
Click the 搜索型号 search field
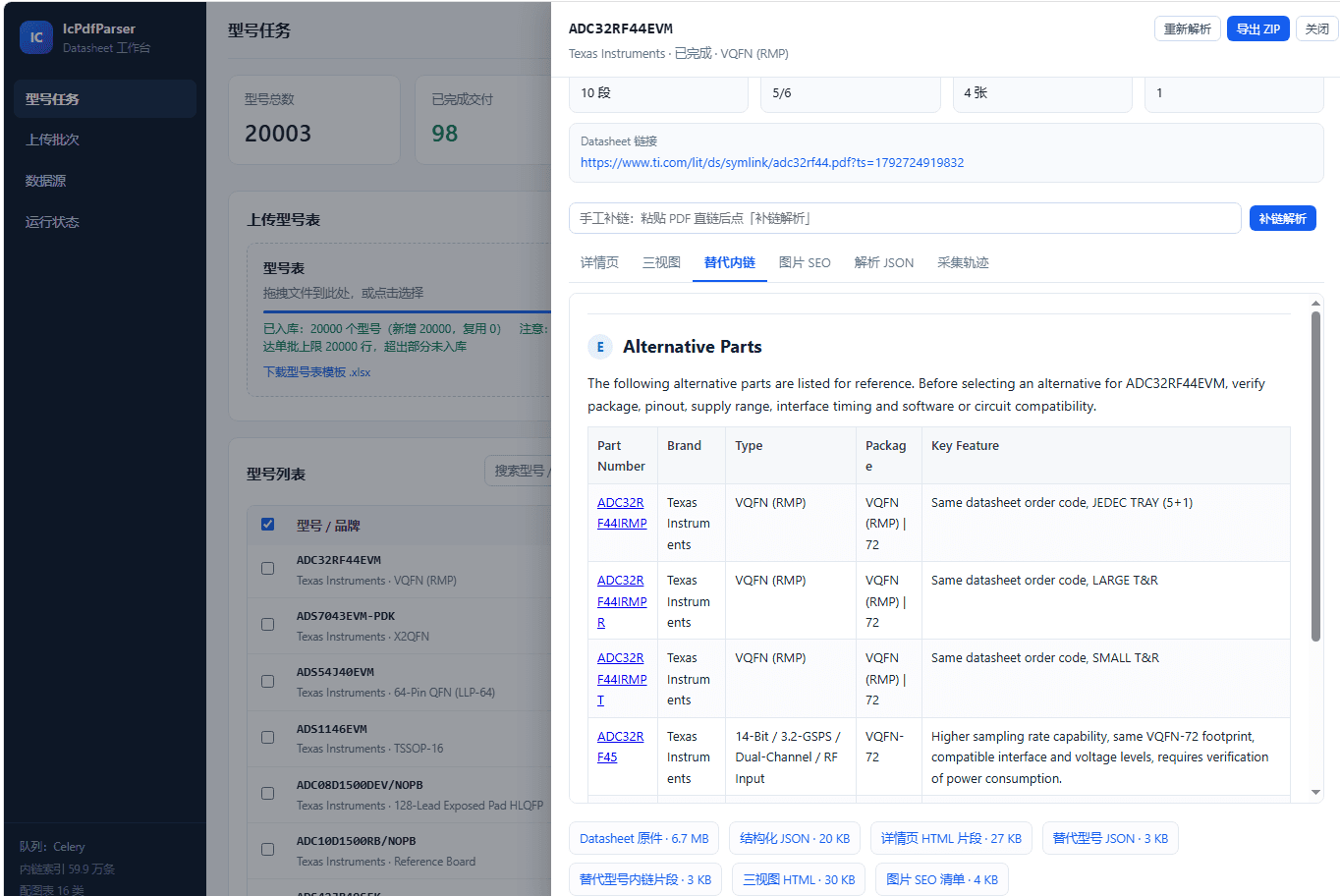click(x=519, y=471)
